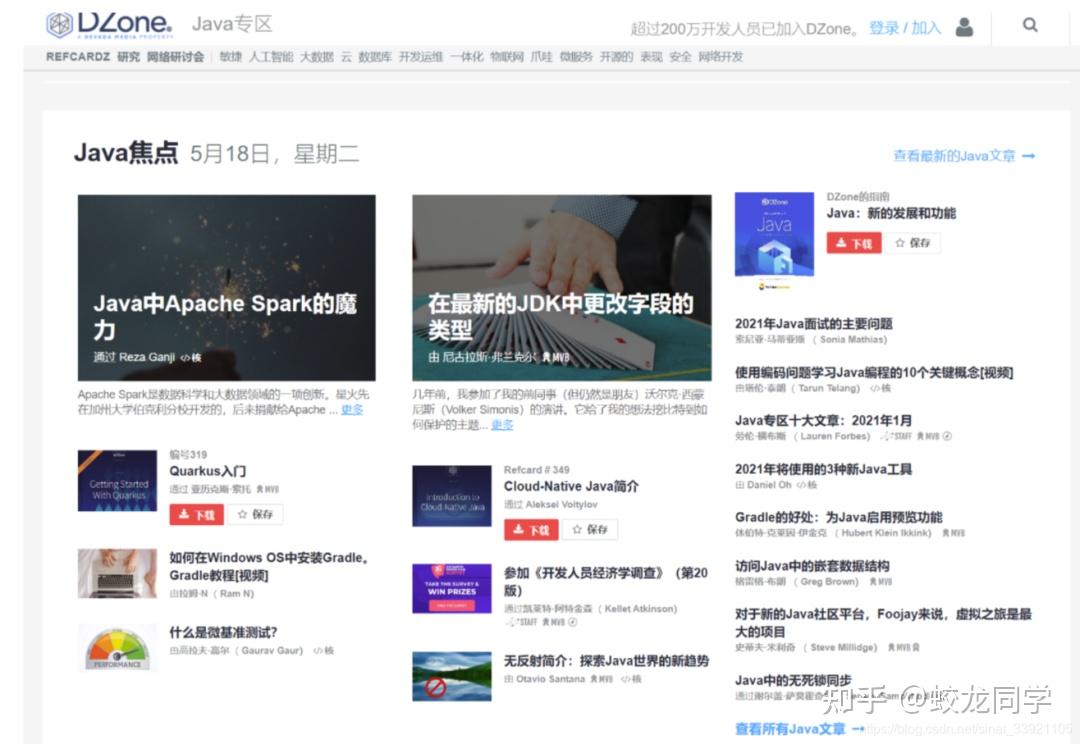Click the search magnifier icon

coord(1030,25)
